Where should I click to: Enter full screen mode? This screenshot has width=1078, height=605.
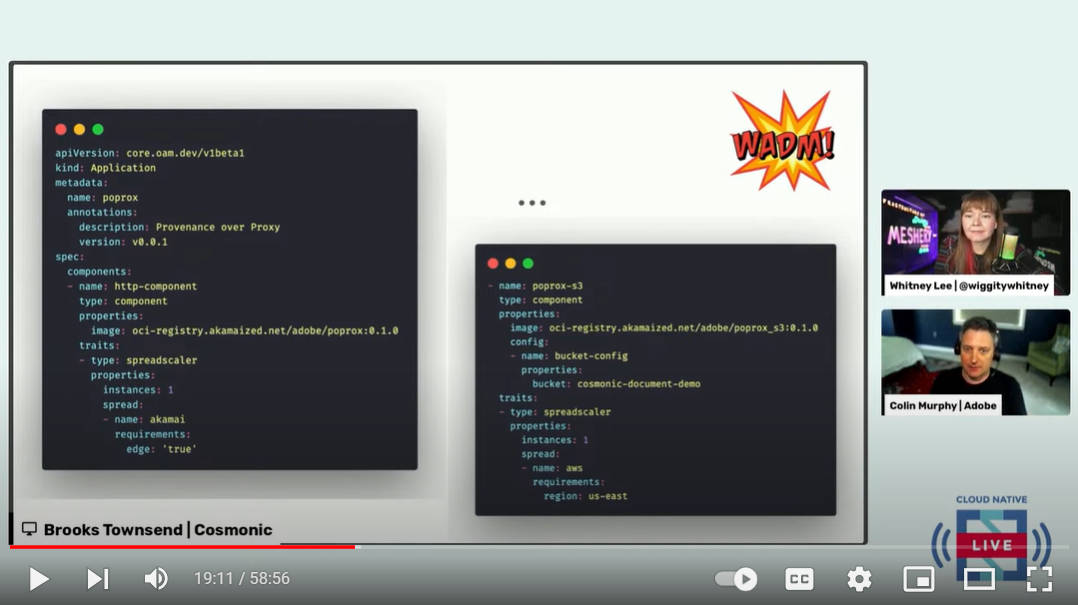pos(1039,579)
